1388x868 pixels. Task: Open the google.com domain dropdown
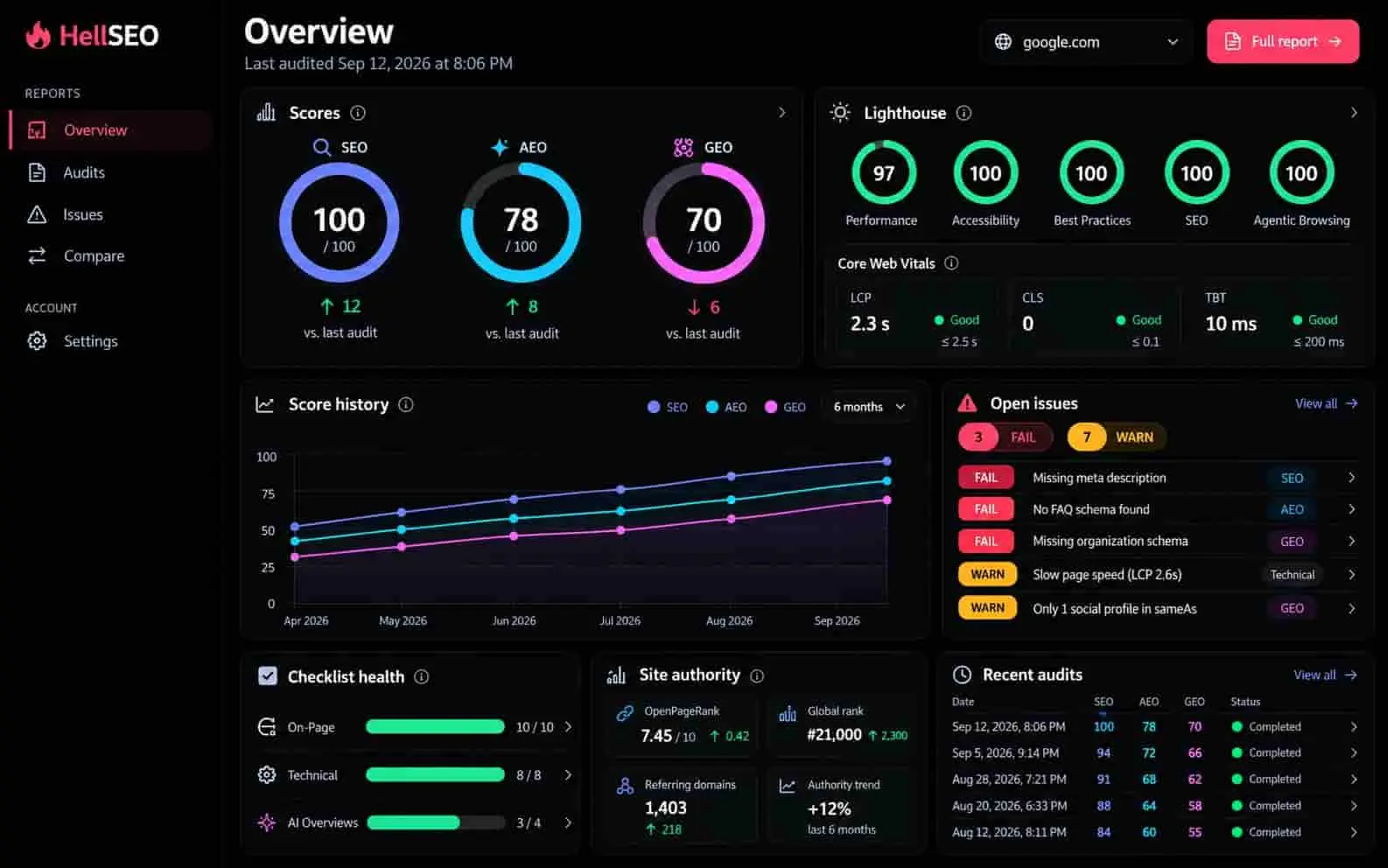pyautogui.click(x=1086, y=41)
